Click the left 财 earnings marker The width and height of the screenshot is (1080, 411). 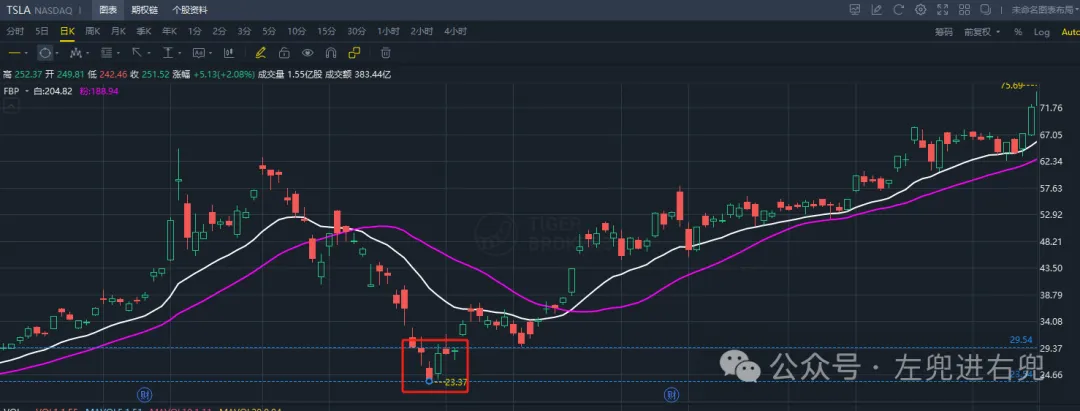pyautogui.click(x=145, y=394)
